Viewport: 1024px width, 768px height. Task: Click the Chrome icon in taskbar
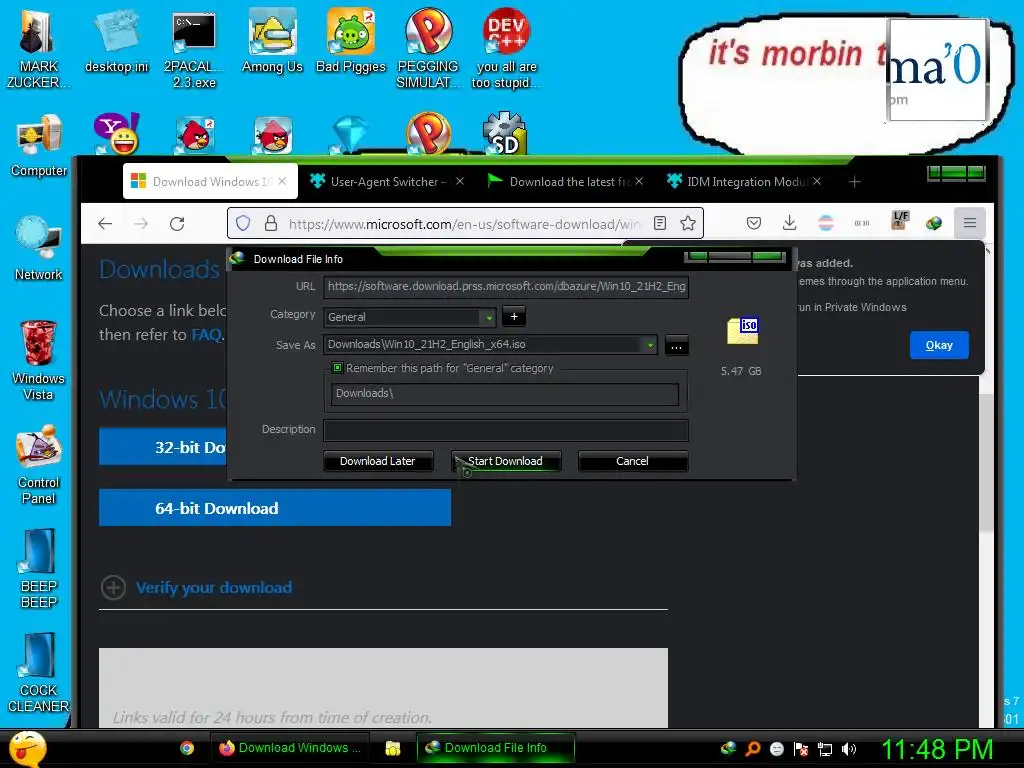[x=187, y=748]
